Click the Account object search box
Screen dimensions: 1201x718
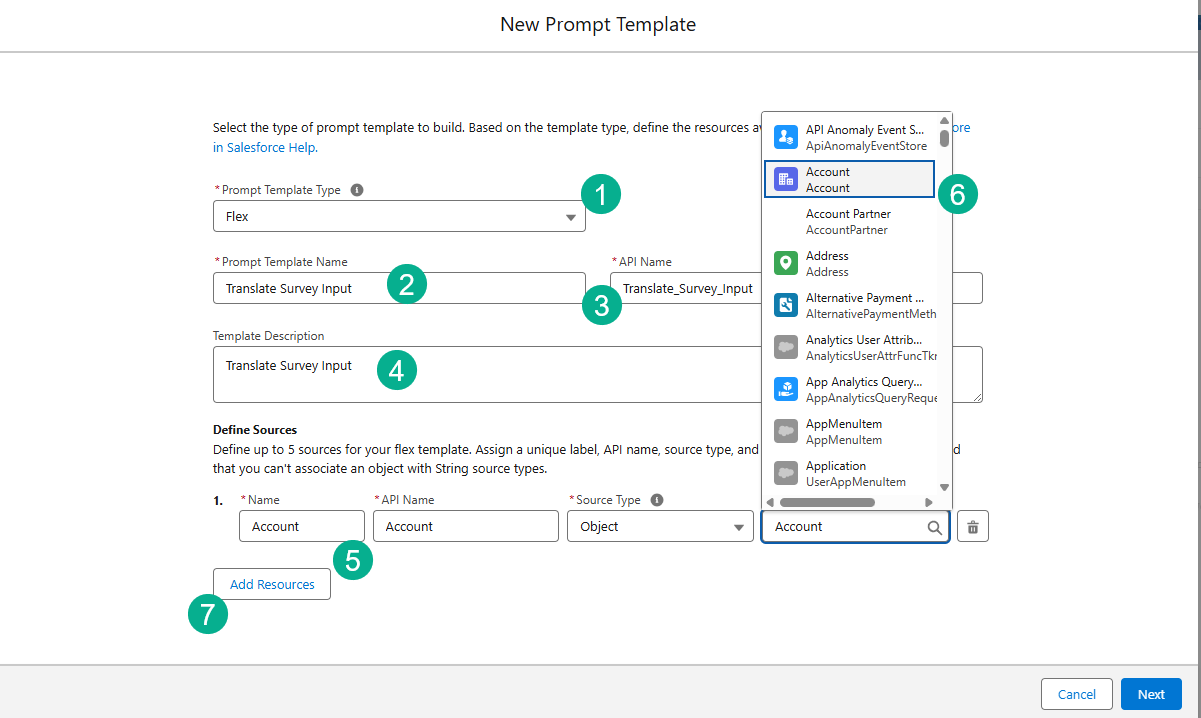855,526
